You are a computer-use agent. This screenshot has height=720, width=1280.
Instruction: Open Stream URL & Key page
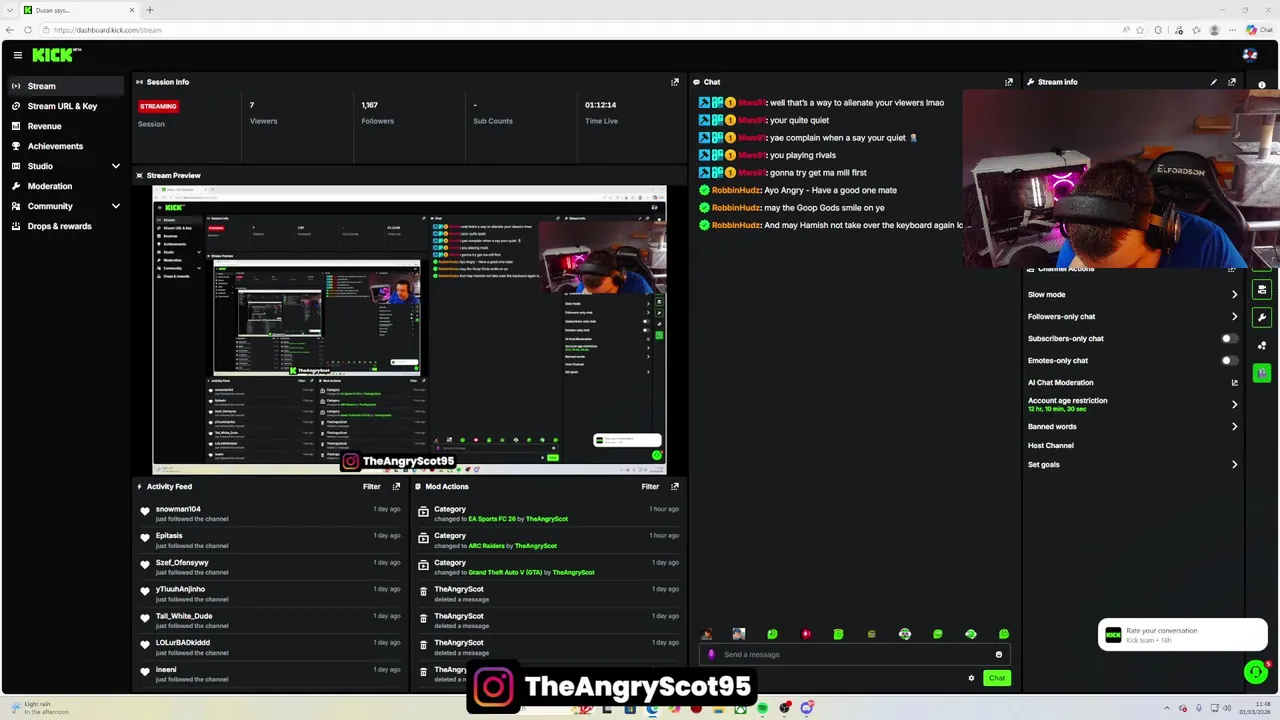coord(62,106)
